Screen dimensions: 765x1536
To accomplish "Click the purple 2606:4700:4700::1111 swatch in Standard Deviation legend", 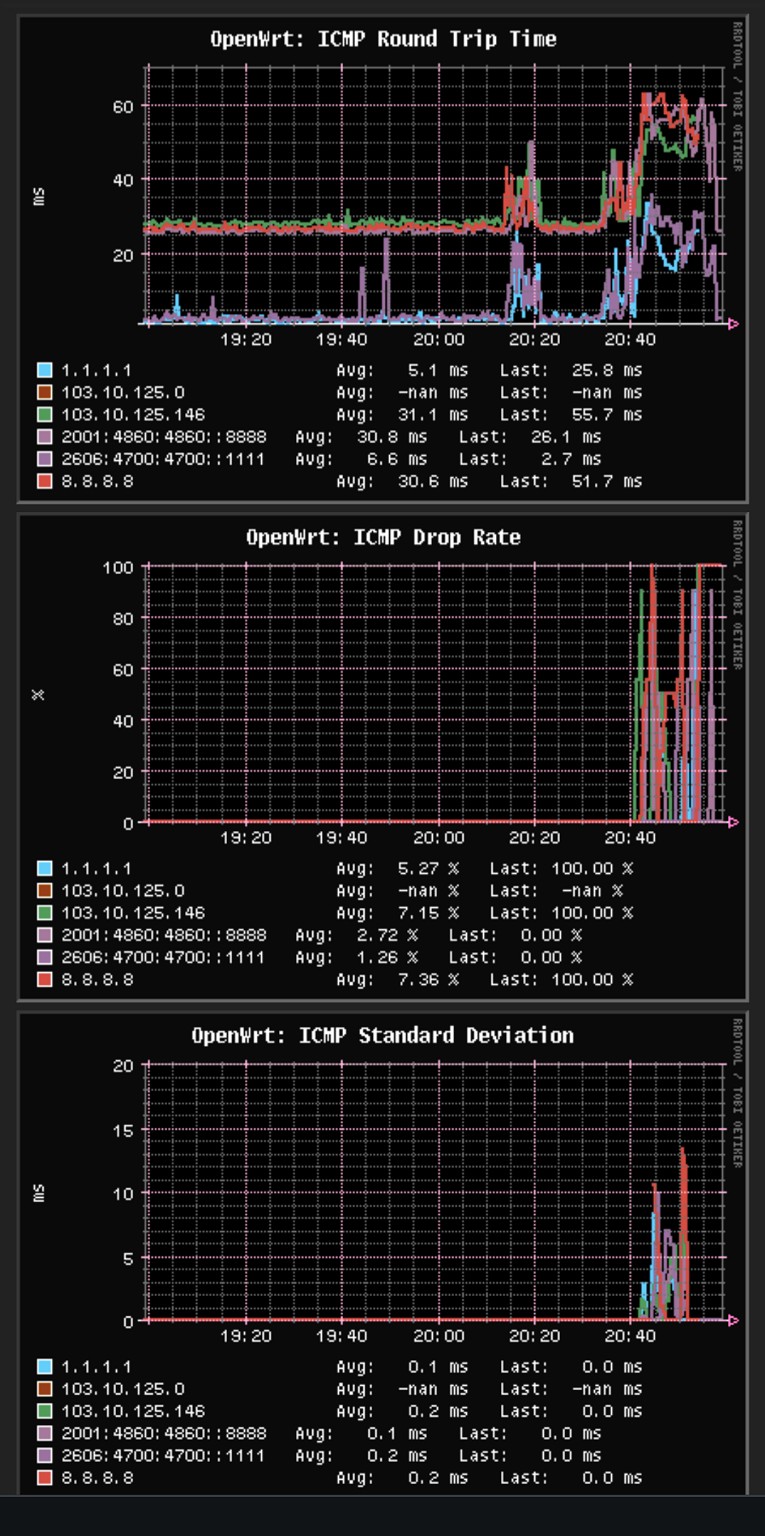I will pyautogui.click(x=44, y=1455).
